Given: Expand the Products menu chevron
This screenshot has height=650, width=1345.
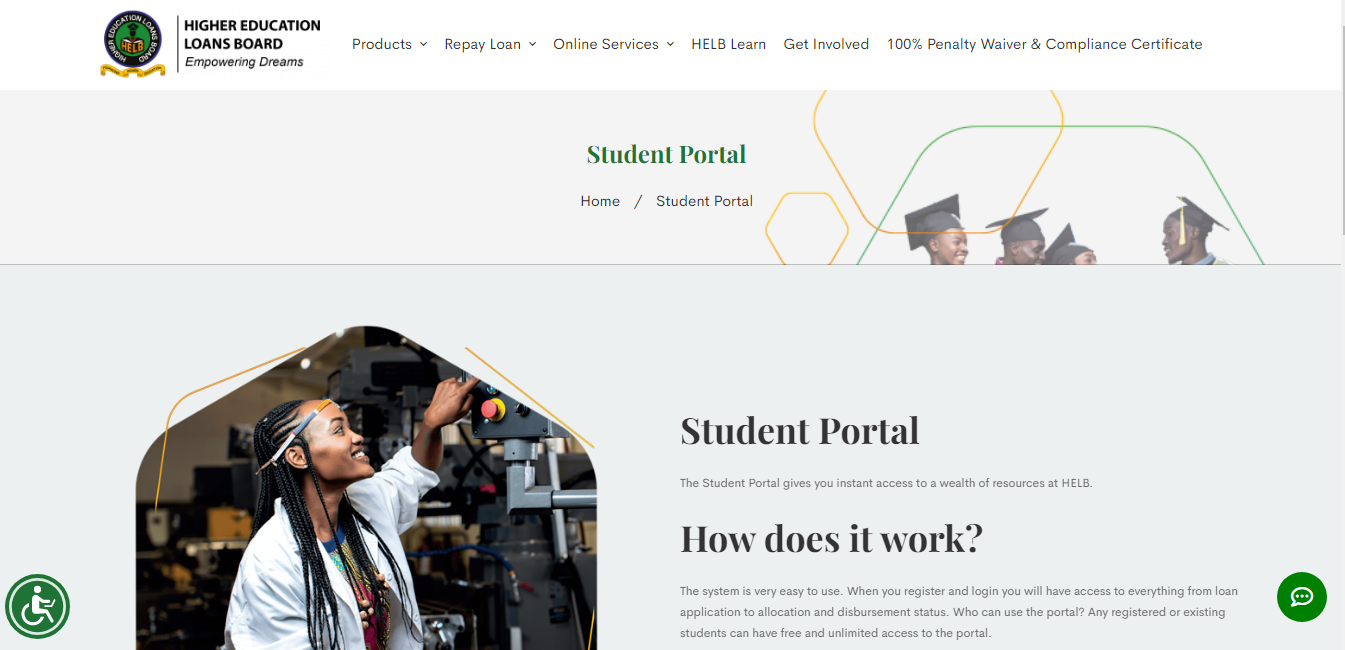Looking at the screenshot, I should coord(423,44).
